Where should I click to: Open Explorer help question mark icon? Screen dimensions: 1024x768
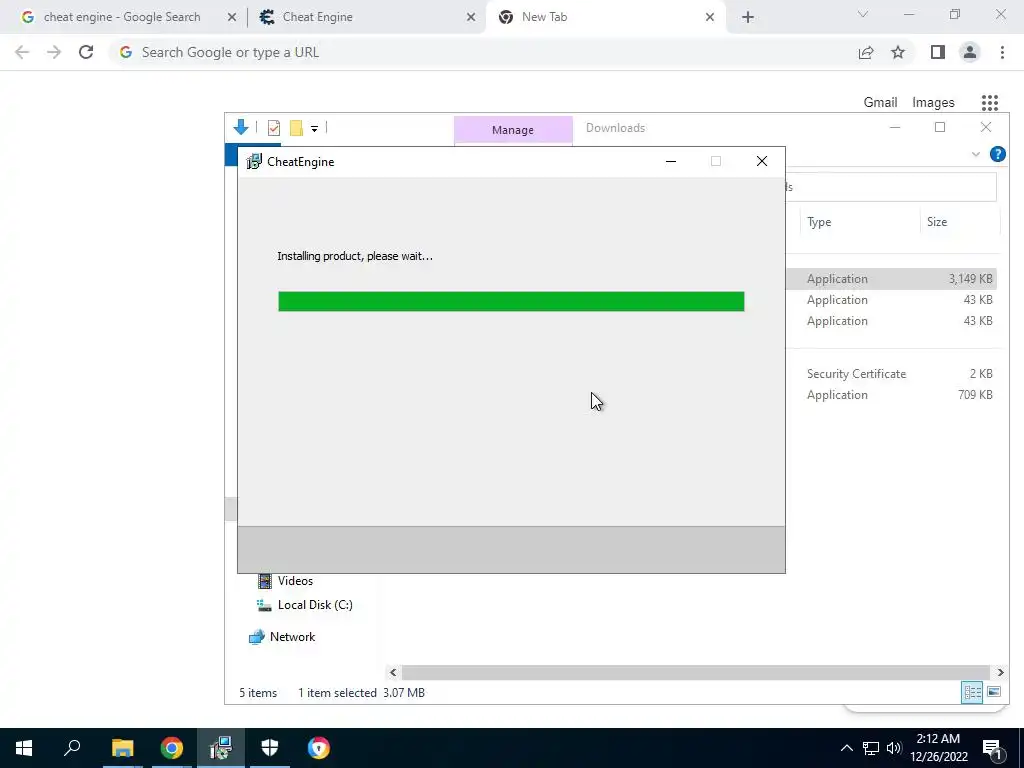997,154
